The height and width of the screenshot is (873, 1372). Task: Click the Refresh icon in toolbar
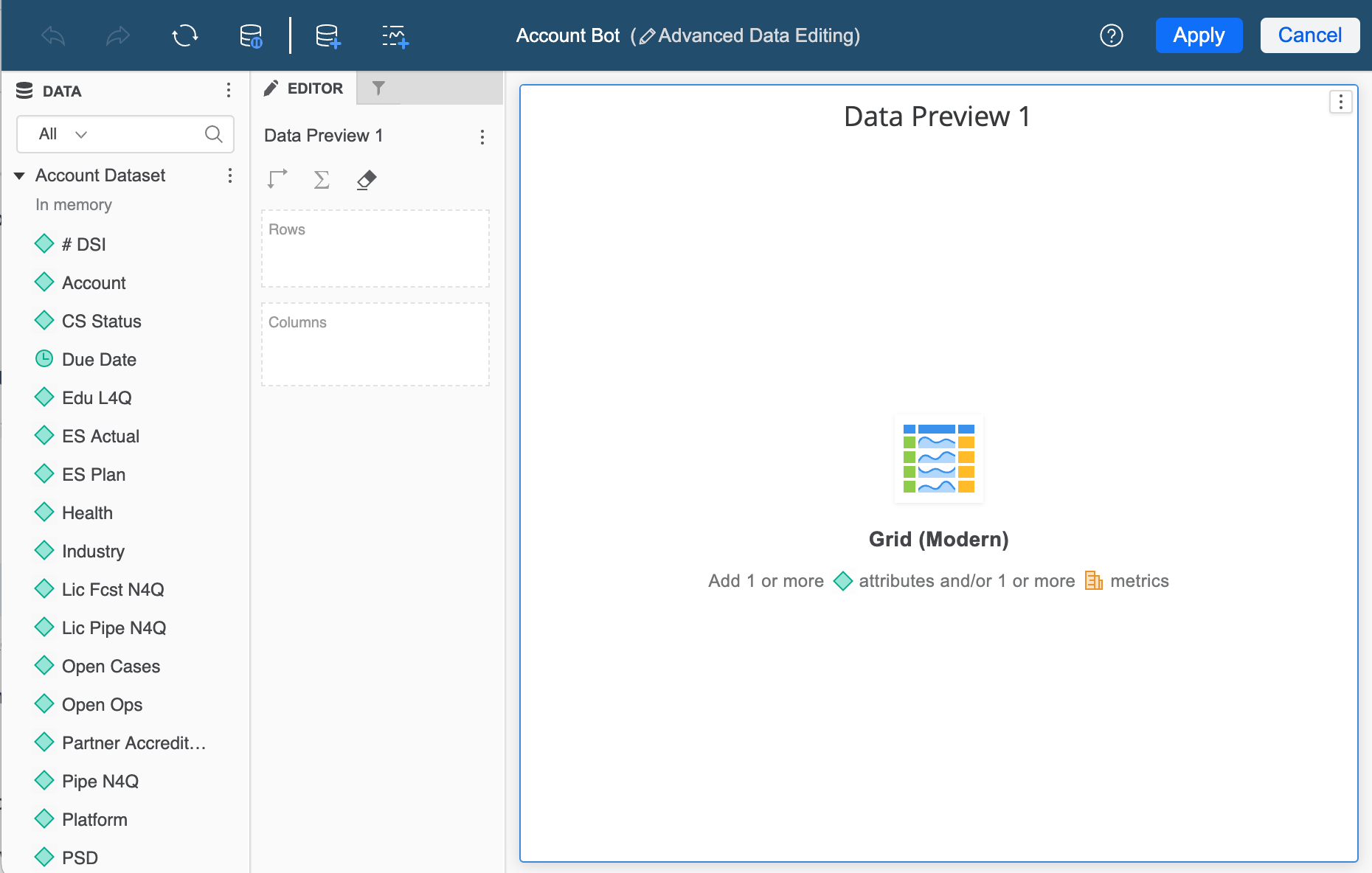pyautogui.click(x=184, y=35)
